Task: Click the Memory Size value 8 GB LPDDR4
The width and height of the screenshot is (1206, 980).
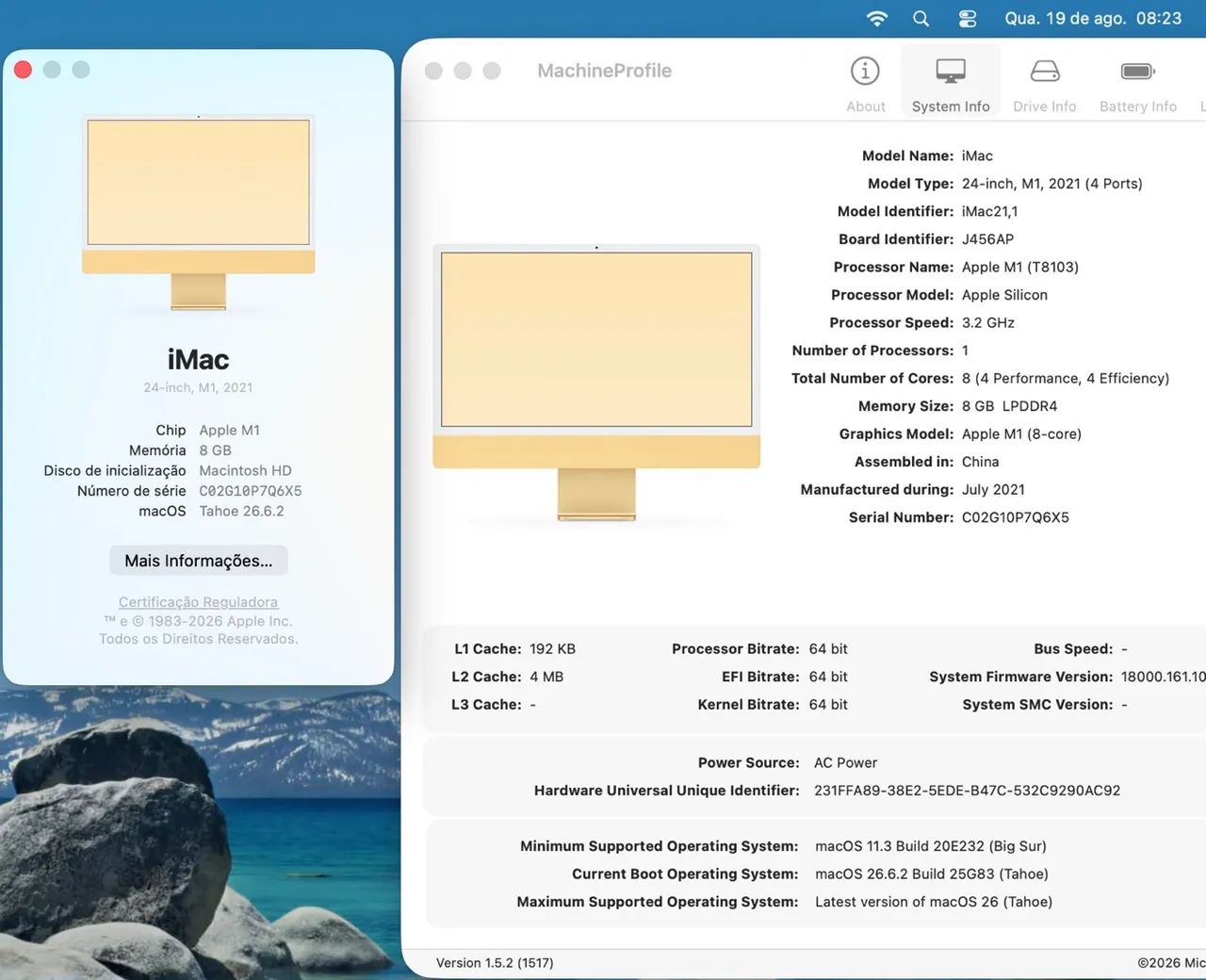Action: pos(1009,406)
